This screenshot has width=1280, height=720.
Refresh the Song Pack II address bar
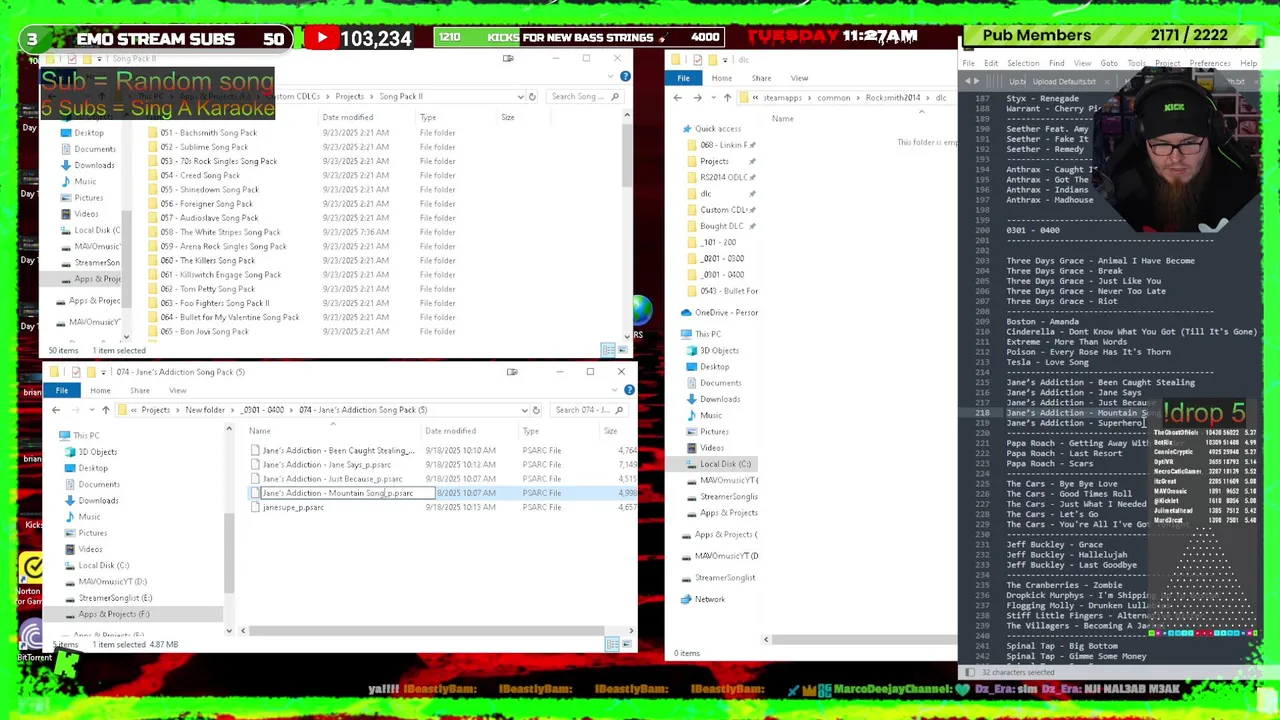coord(532,97)
